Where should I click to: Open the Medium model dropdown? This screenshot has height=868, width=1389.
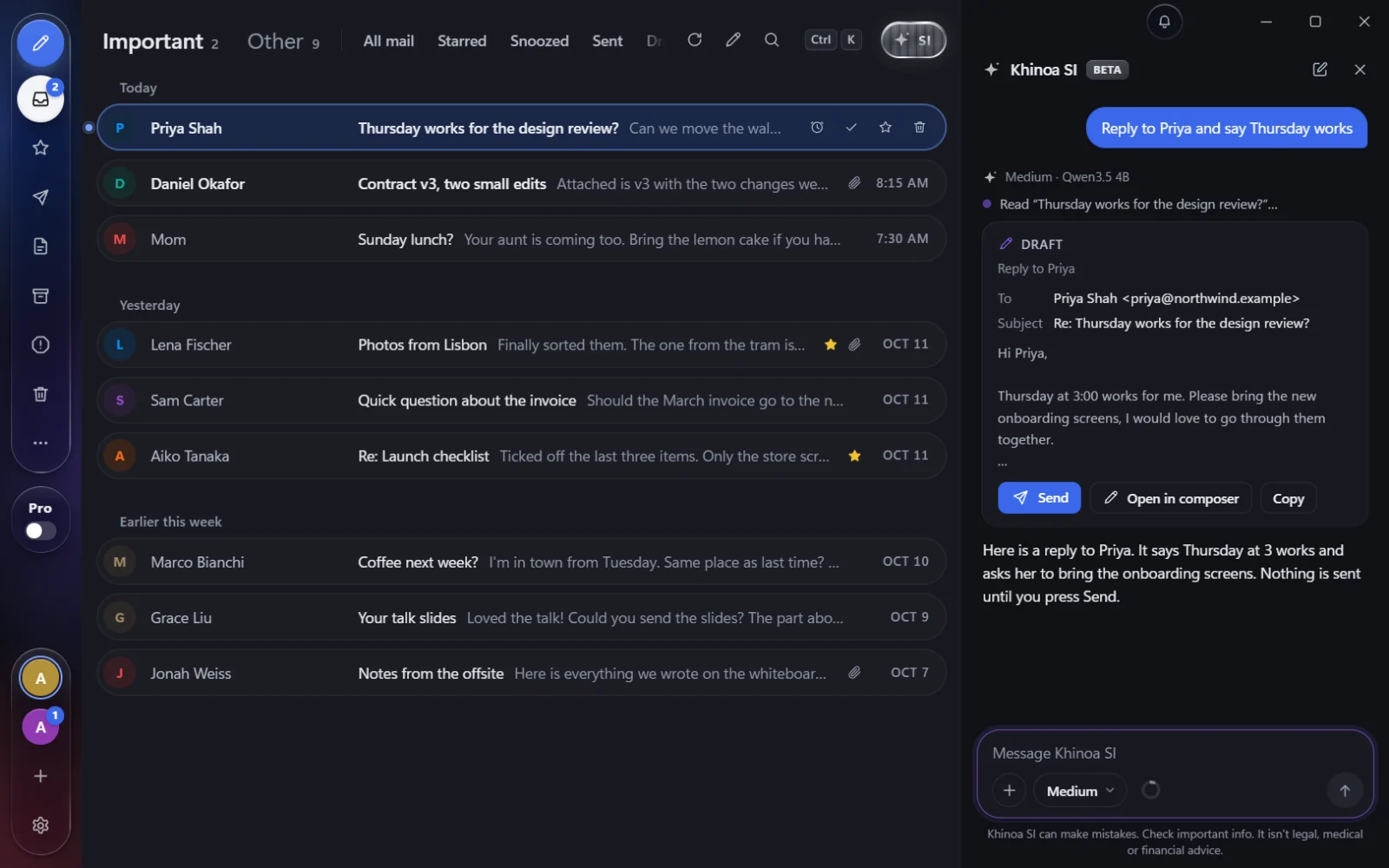[1080, 791]
